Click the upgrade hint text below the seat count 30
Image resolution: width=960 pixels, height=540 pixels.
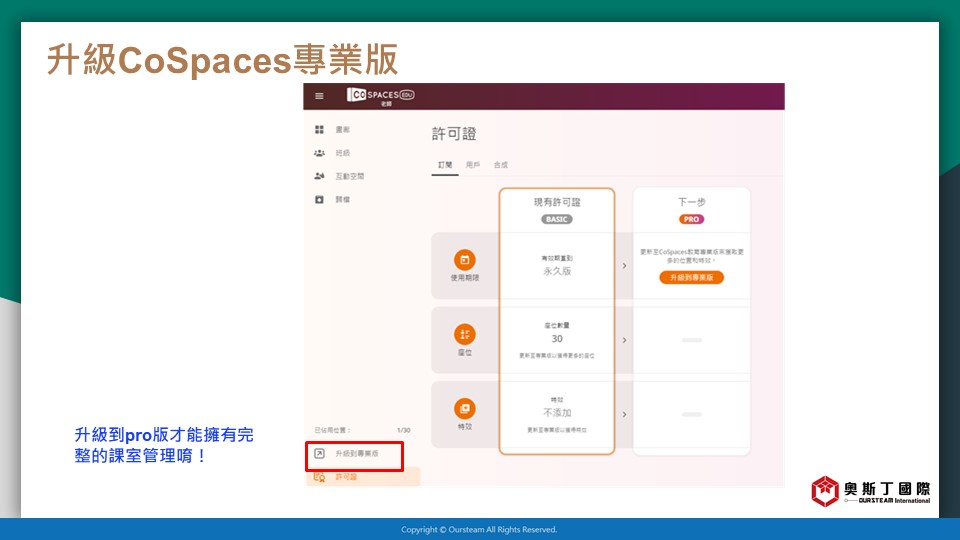557,356
